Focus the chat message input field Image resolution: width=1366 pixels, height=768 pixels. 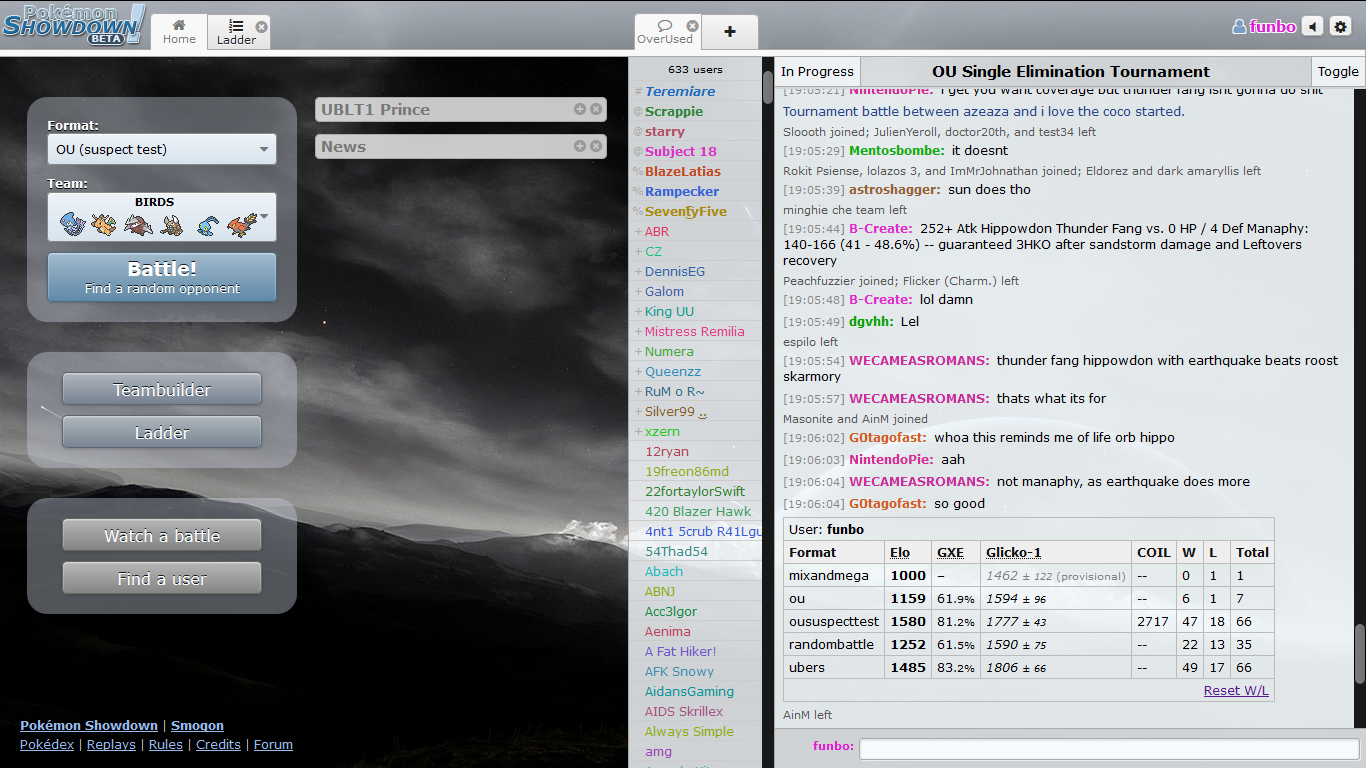point(1108,748)
